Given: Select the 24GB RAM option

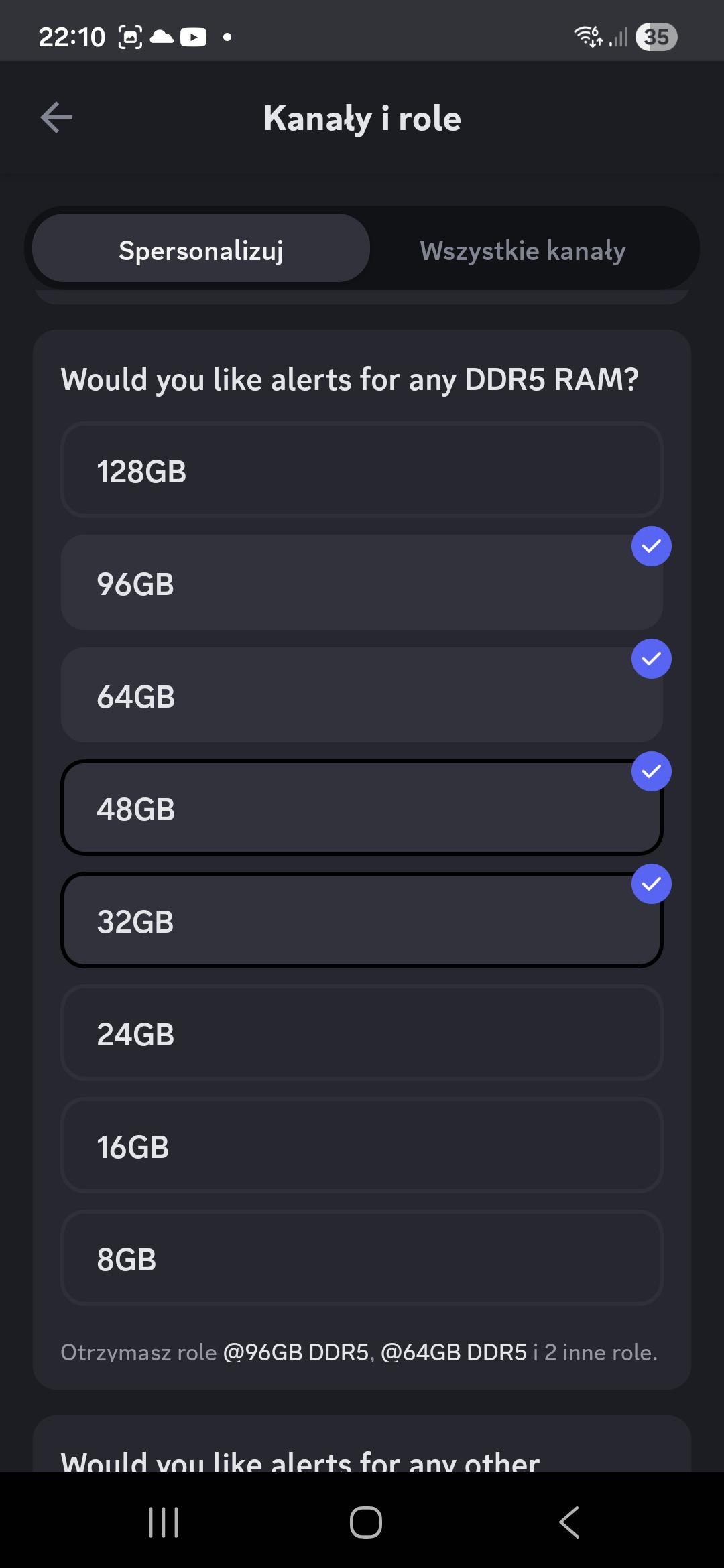Looking at the screenshot, I should click(x=362, y=1033).
